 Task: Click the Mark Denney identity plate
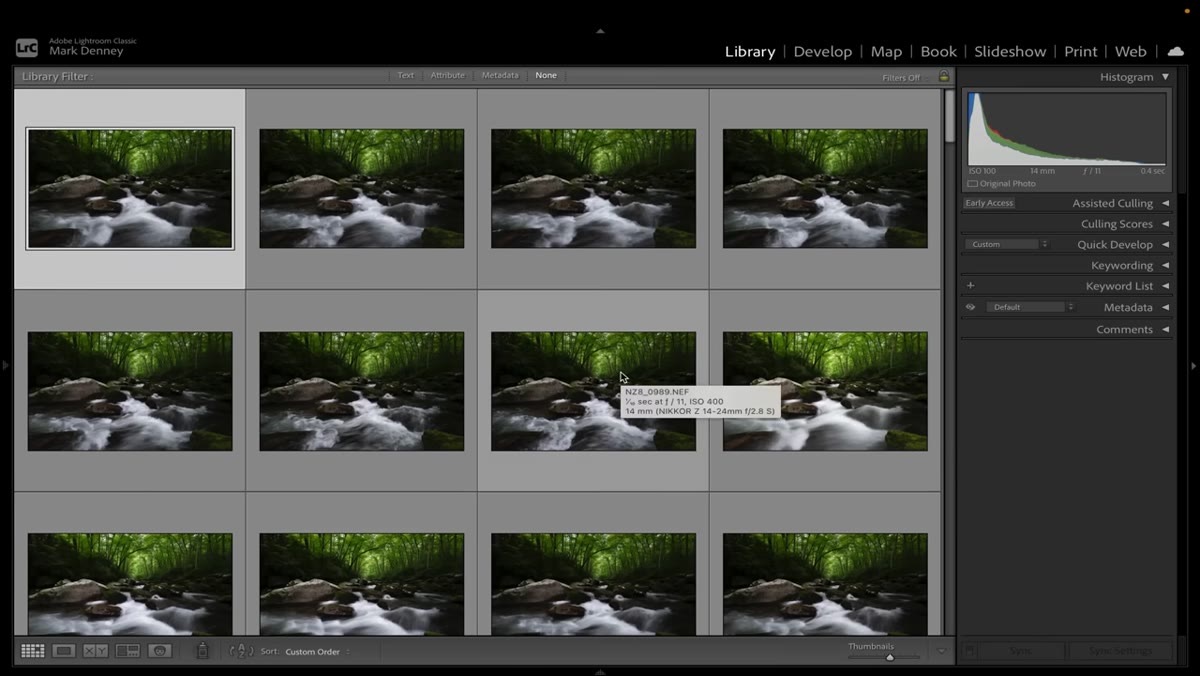point(85,51)
